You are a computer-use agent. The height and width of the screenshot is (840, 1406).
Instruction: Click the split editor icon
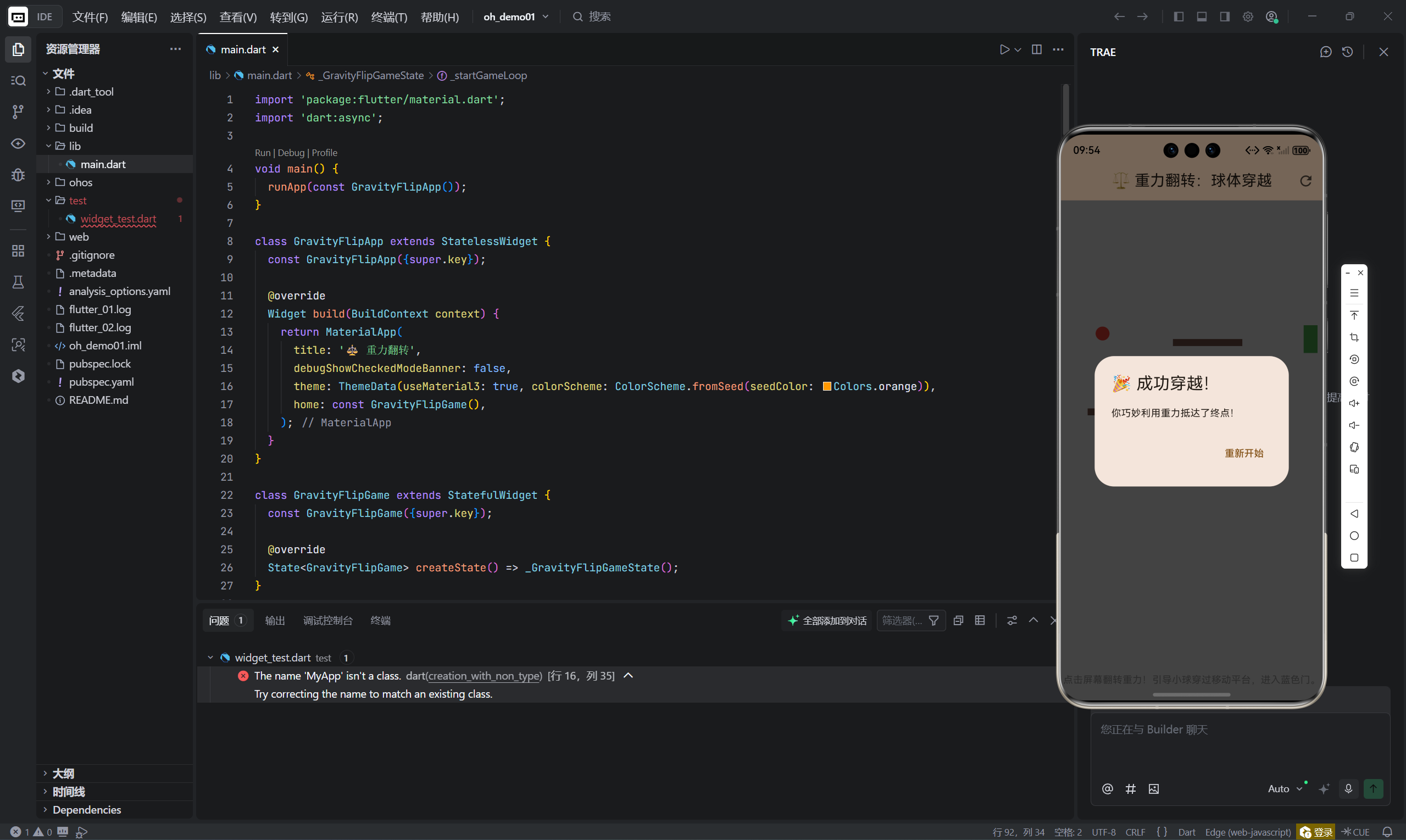(x=1036, y=49)
